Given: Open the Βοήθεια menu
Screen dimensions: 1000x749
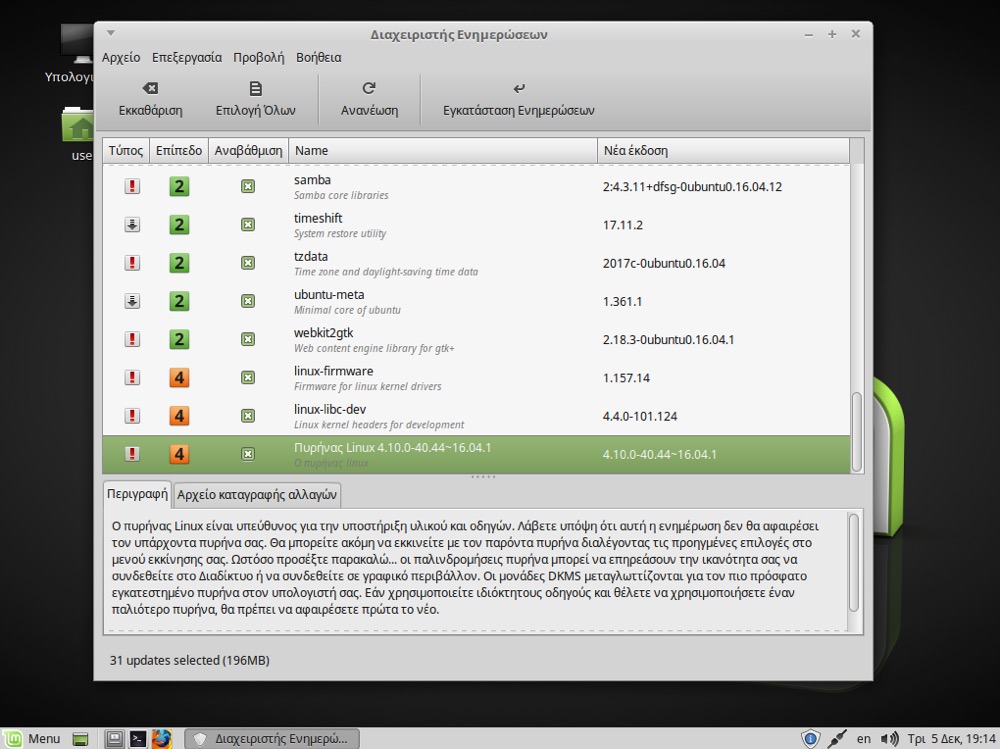Looking at the screenshot, I should [318, 57].
